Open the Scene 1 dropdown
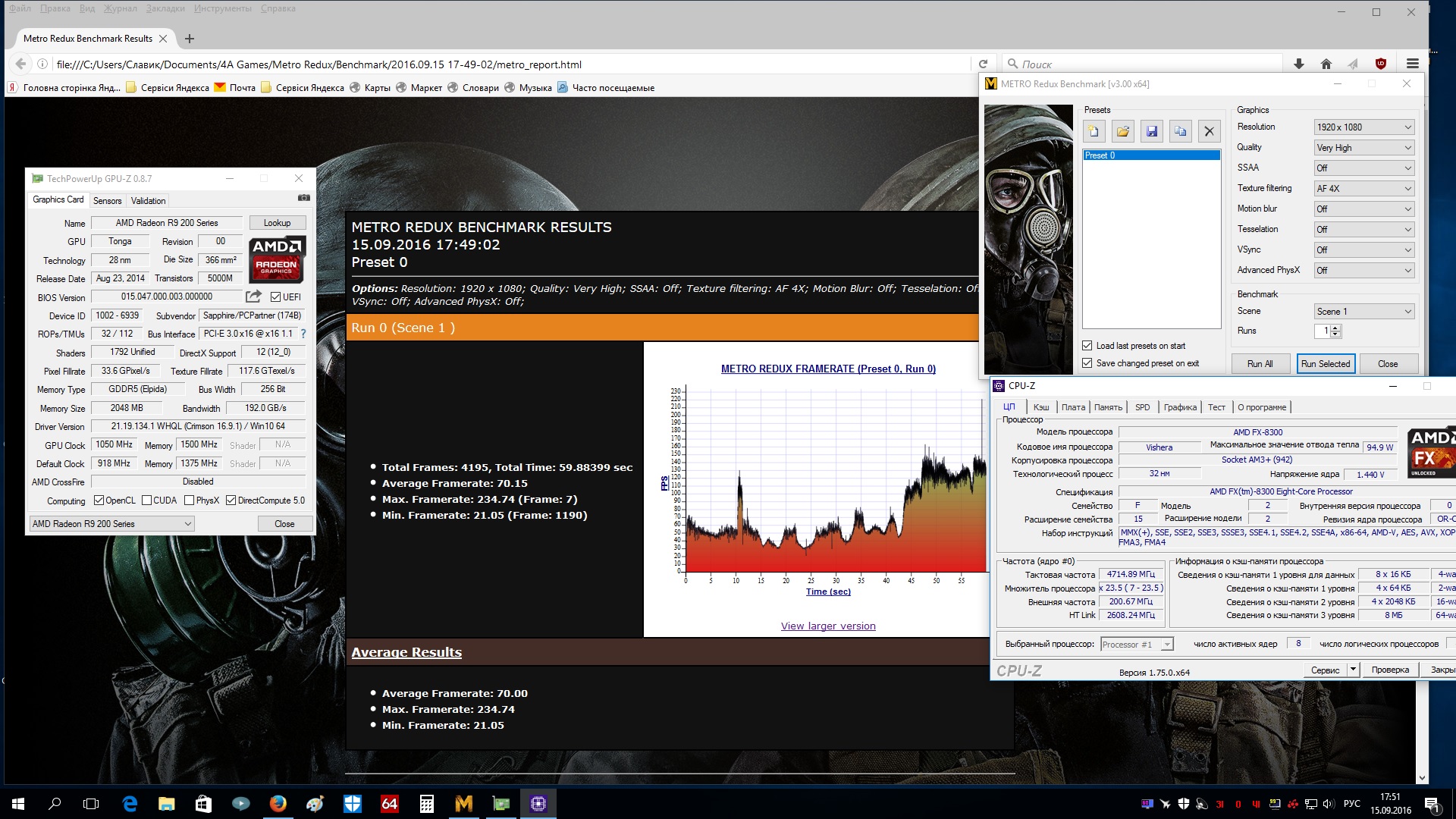The image size is (1456, 819). (1363, 312)
